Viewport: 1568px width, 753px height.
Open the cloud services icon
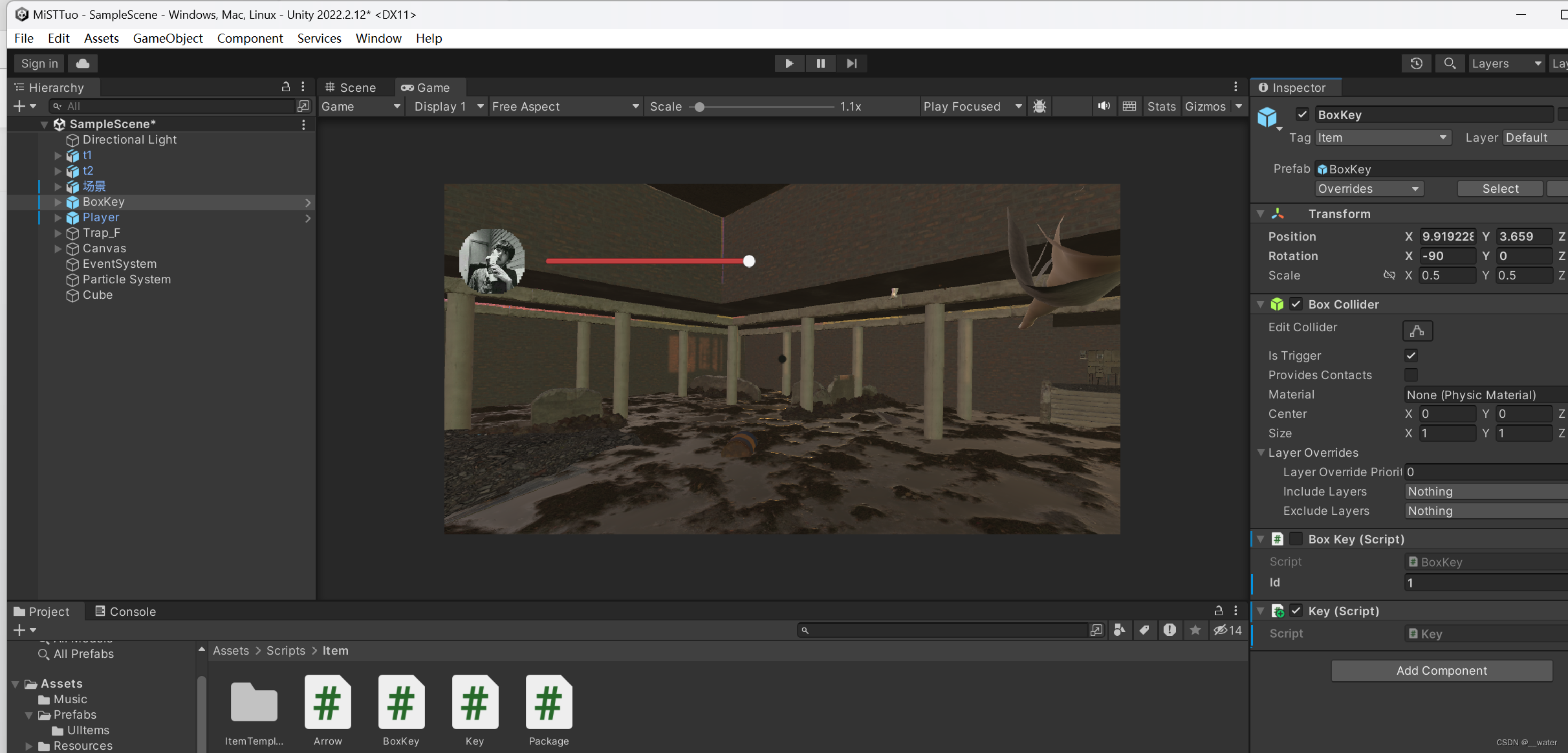pos(83,63)
